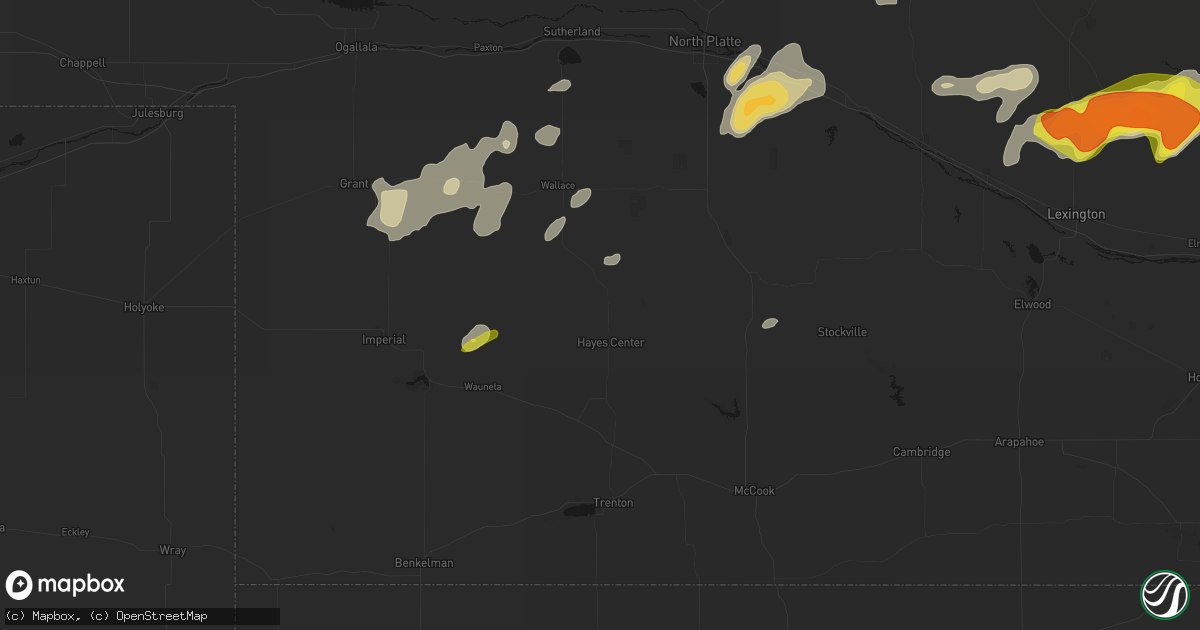Click the Paxton town label
Viewport: 1200px width, 630px height.
tap(488, 47)
